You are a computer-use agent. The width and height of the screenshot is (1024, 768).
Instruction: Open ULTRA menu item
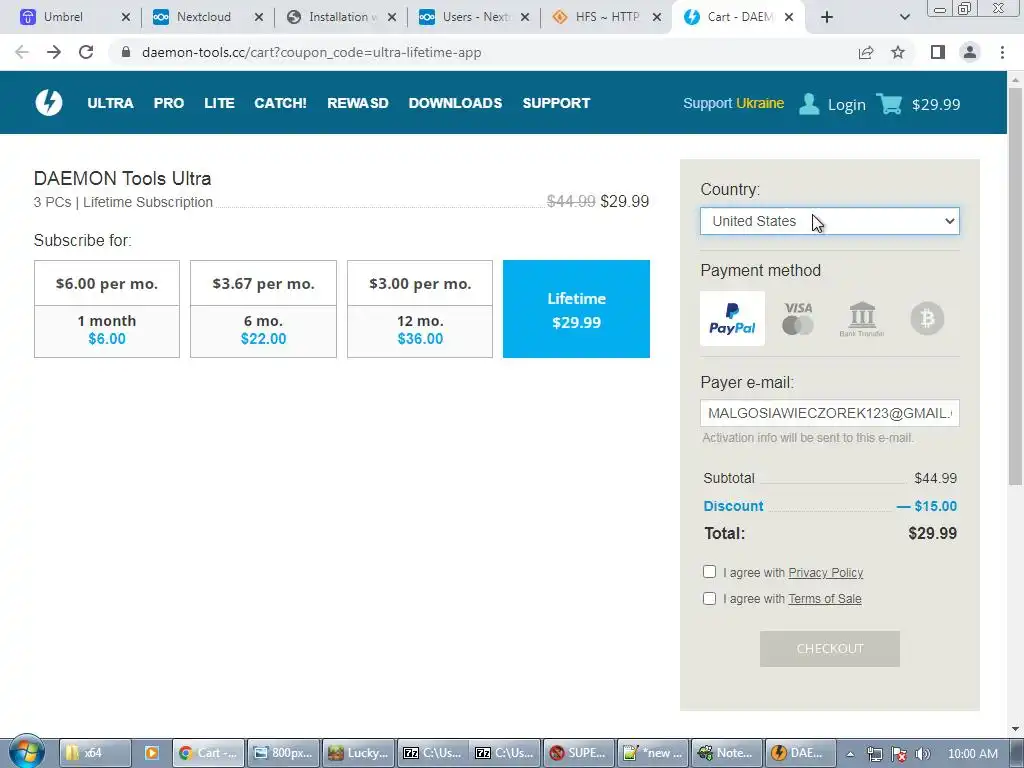[110, 103]
